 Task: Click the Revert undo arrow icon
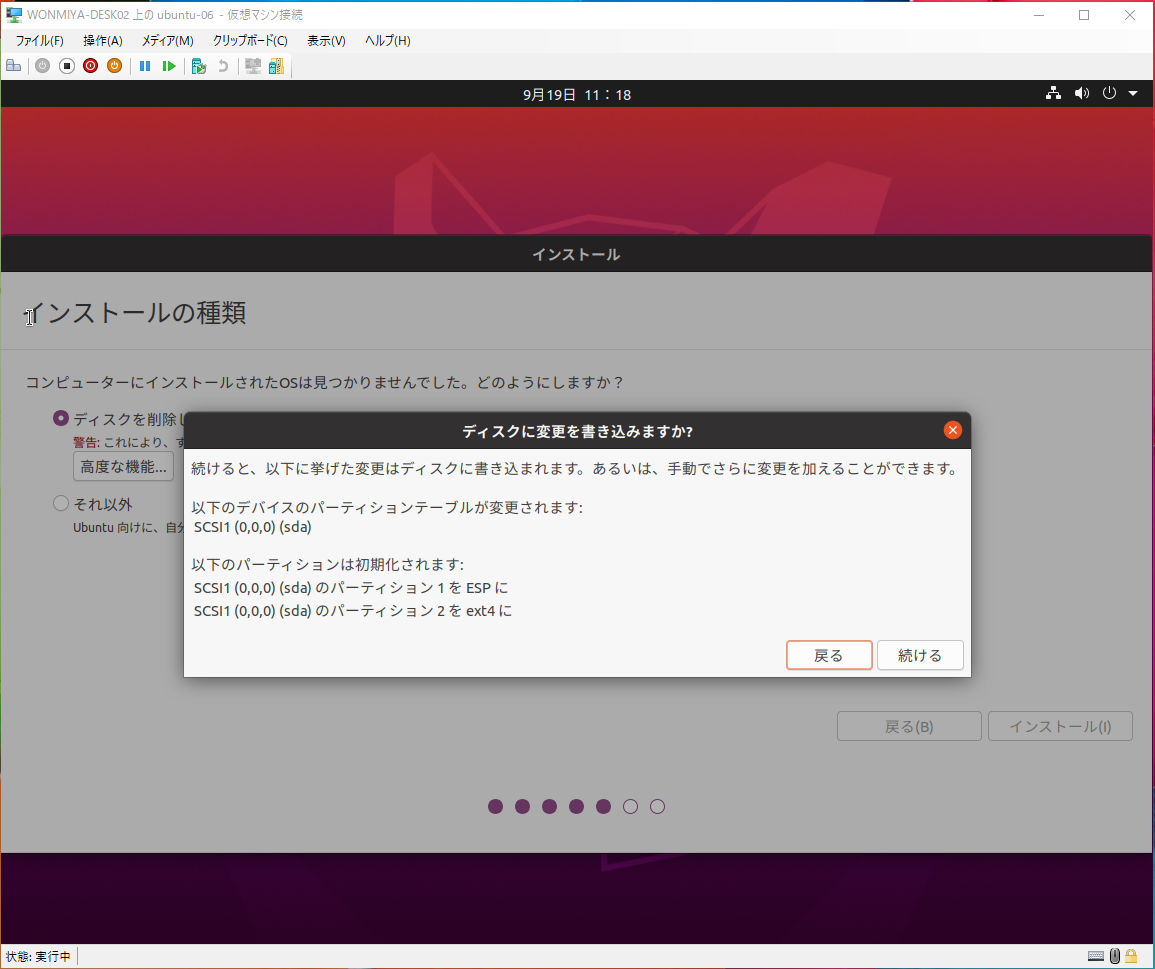(x=222, y=66)
